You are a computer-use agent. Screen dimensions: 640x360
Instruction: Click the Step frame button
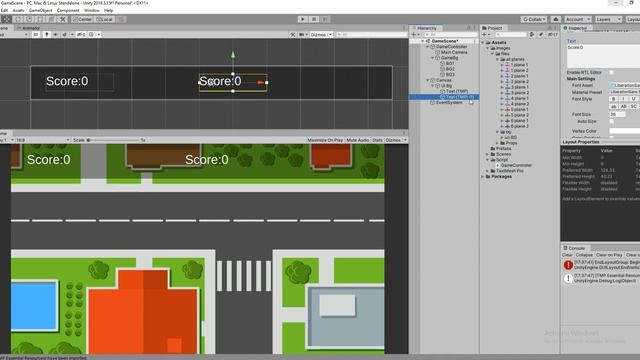coord(325,19)
